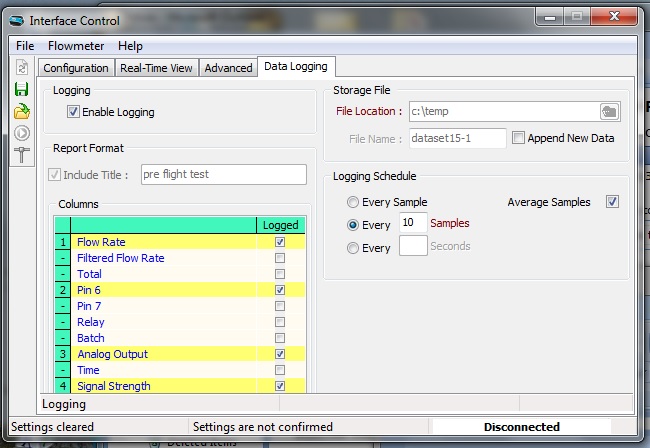Click the hammer tool icon in sidebar
The height and width of the screenshot is (448, 650).
point(22,155)
